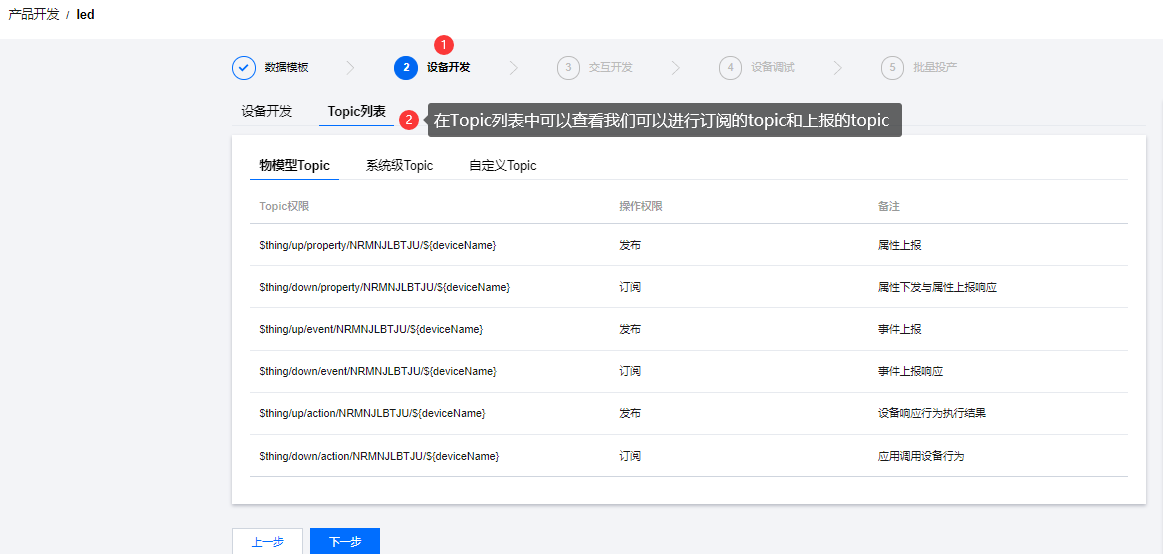This screenshot has width=1163, height=554.
Task: Click the 备注 column header
Action: (x=889, y=206)
